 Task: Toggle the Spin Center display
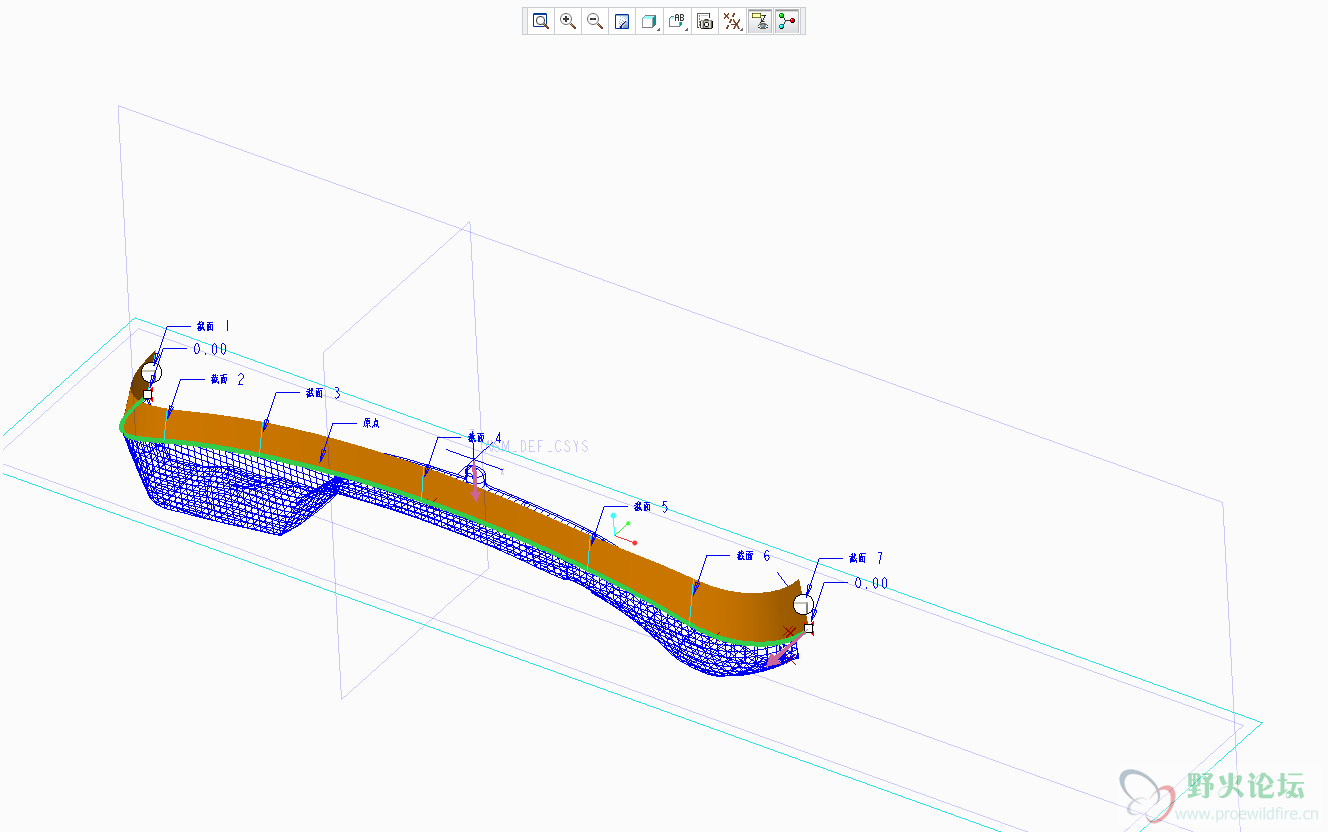788,21
